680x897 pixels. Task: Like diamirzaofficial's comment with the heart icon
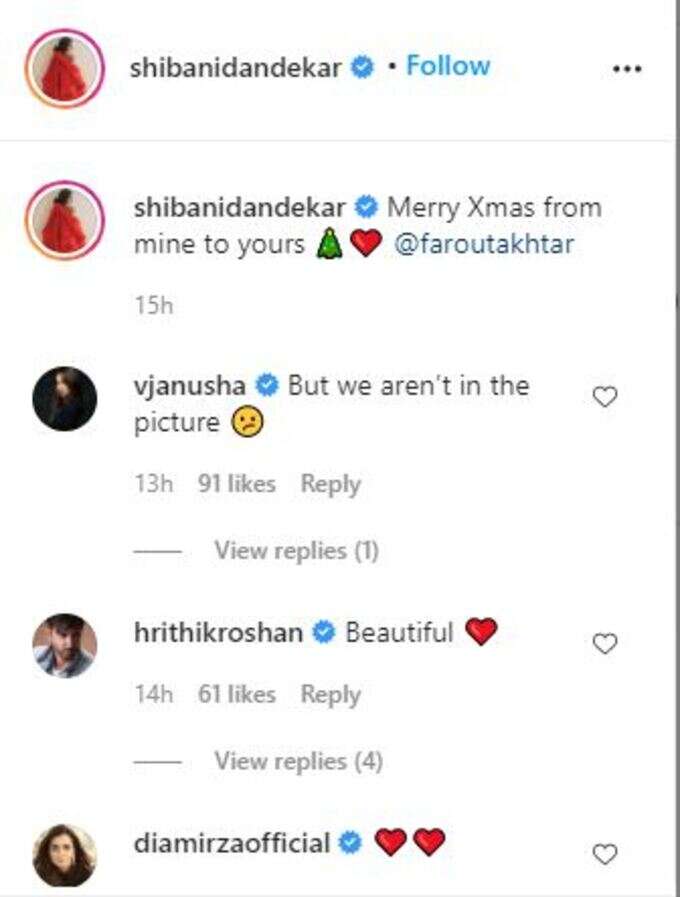(x=605, y=855)
